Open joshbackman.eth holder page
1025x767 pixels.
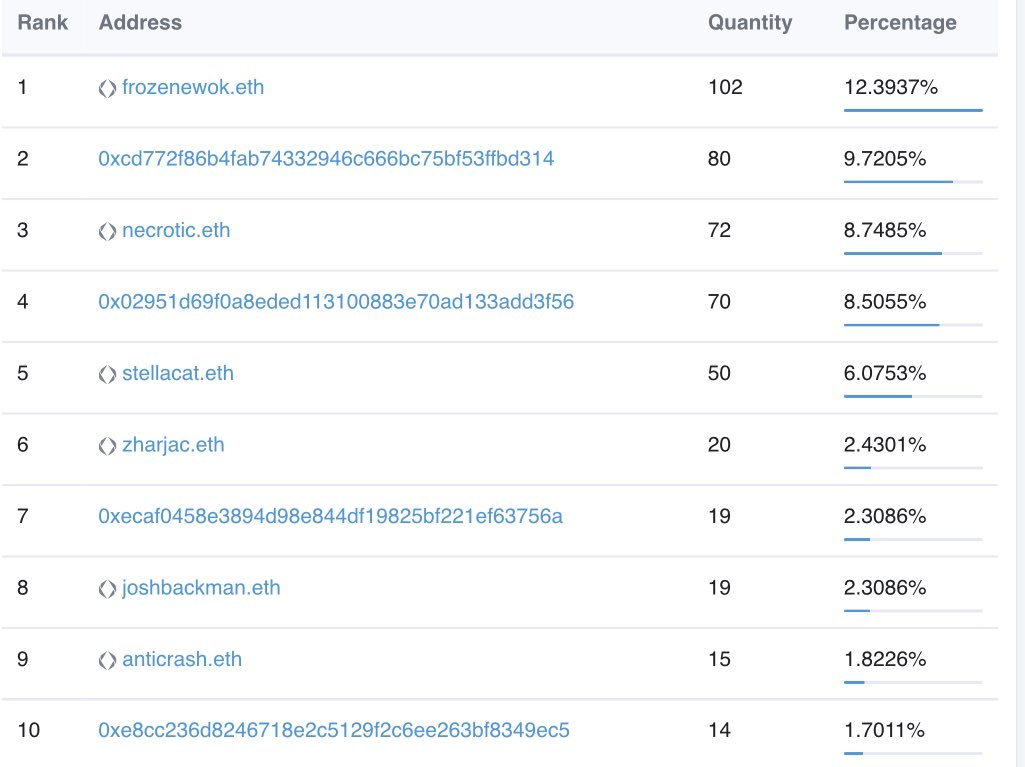coord(201,588)
